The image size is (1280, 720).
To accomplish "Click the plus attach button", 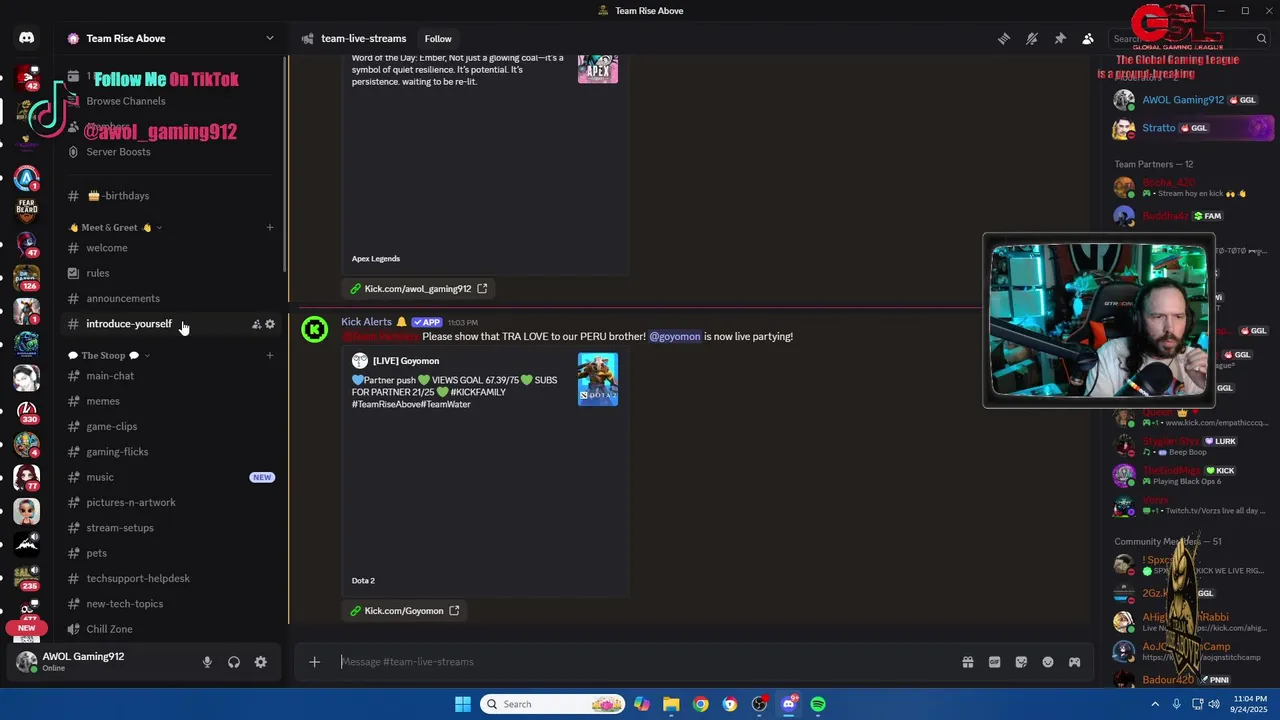I will tap(314, 662).
